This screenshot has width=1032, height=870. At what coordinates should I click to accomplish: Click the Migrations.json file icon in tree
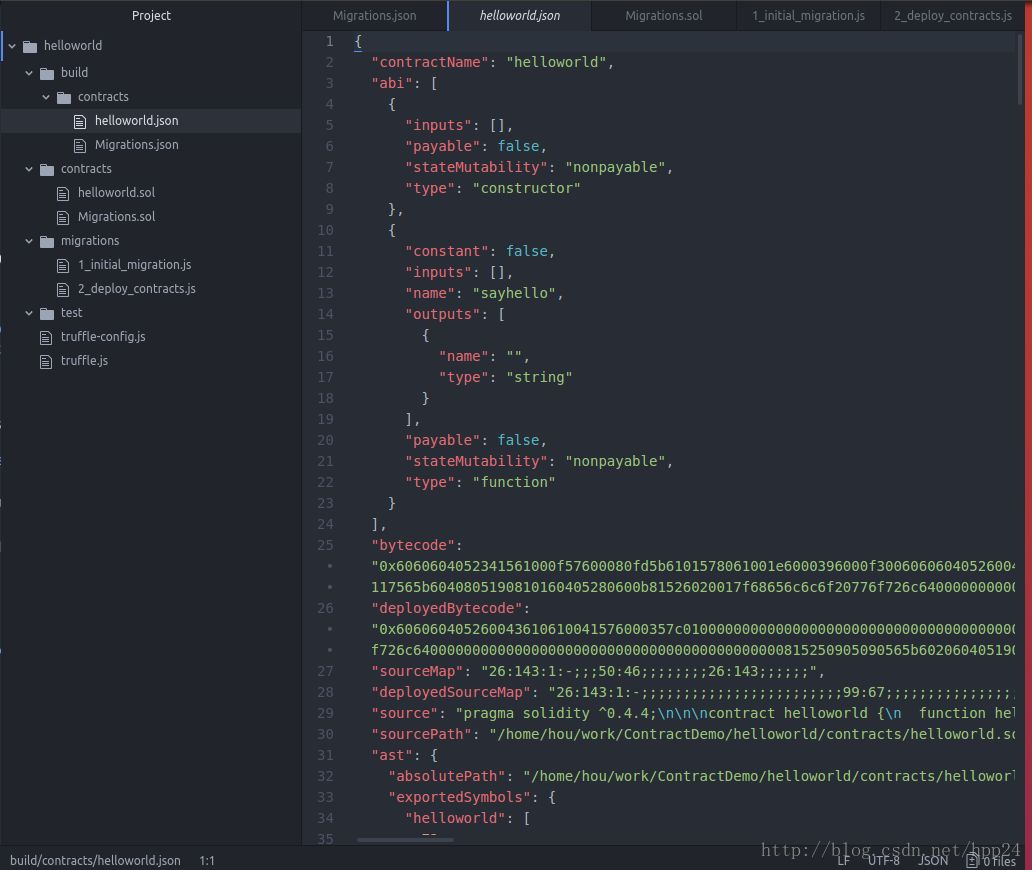[80, 145]
